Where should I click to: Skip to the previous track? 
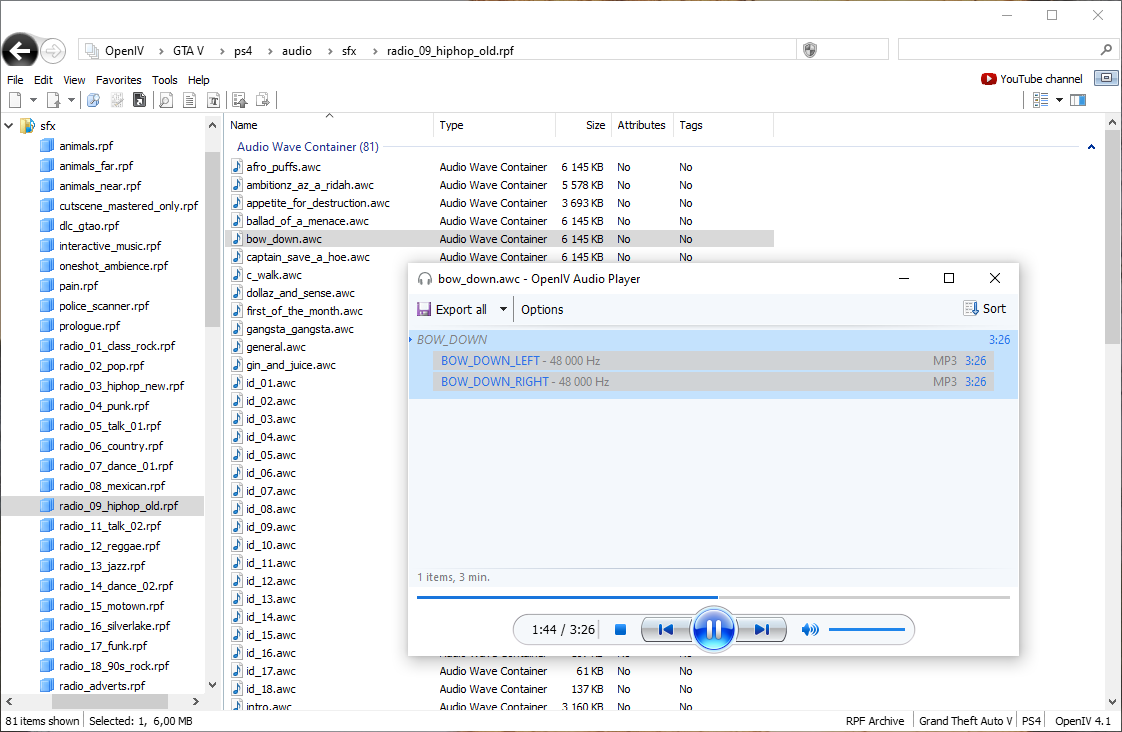pyautogui.click(x=666, y=630)
